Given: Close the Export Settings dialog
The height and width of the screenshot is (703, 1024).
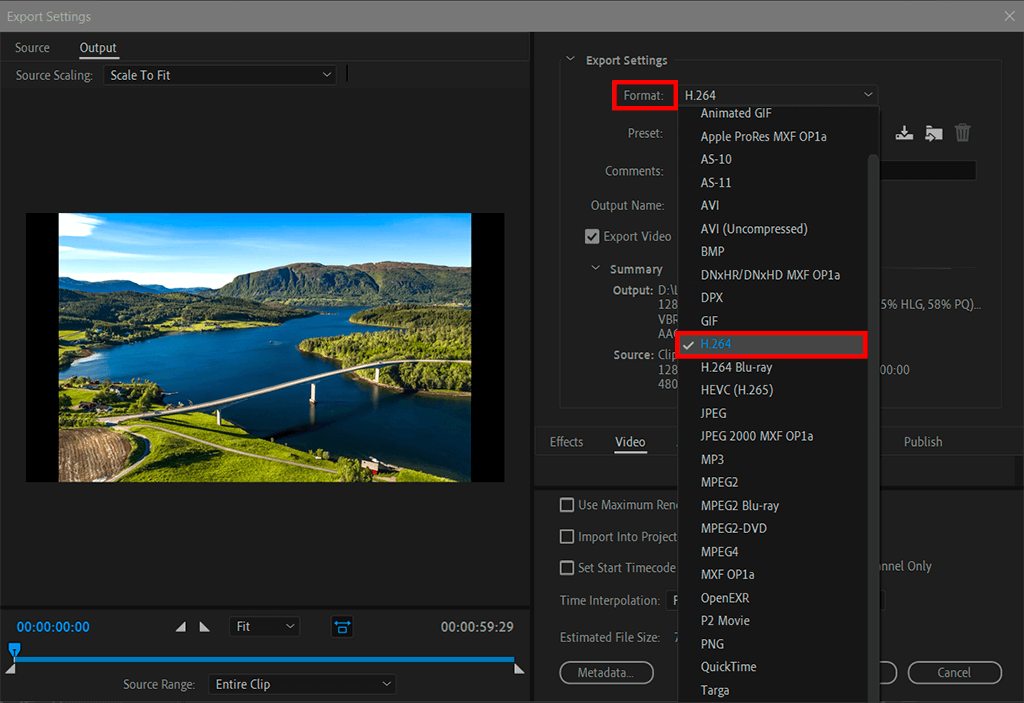Looking at the screenshot, I should (1008, 16).
